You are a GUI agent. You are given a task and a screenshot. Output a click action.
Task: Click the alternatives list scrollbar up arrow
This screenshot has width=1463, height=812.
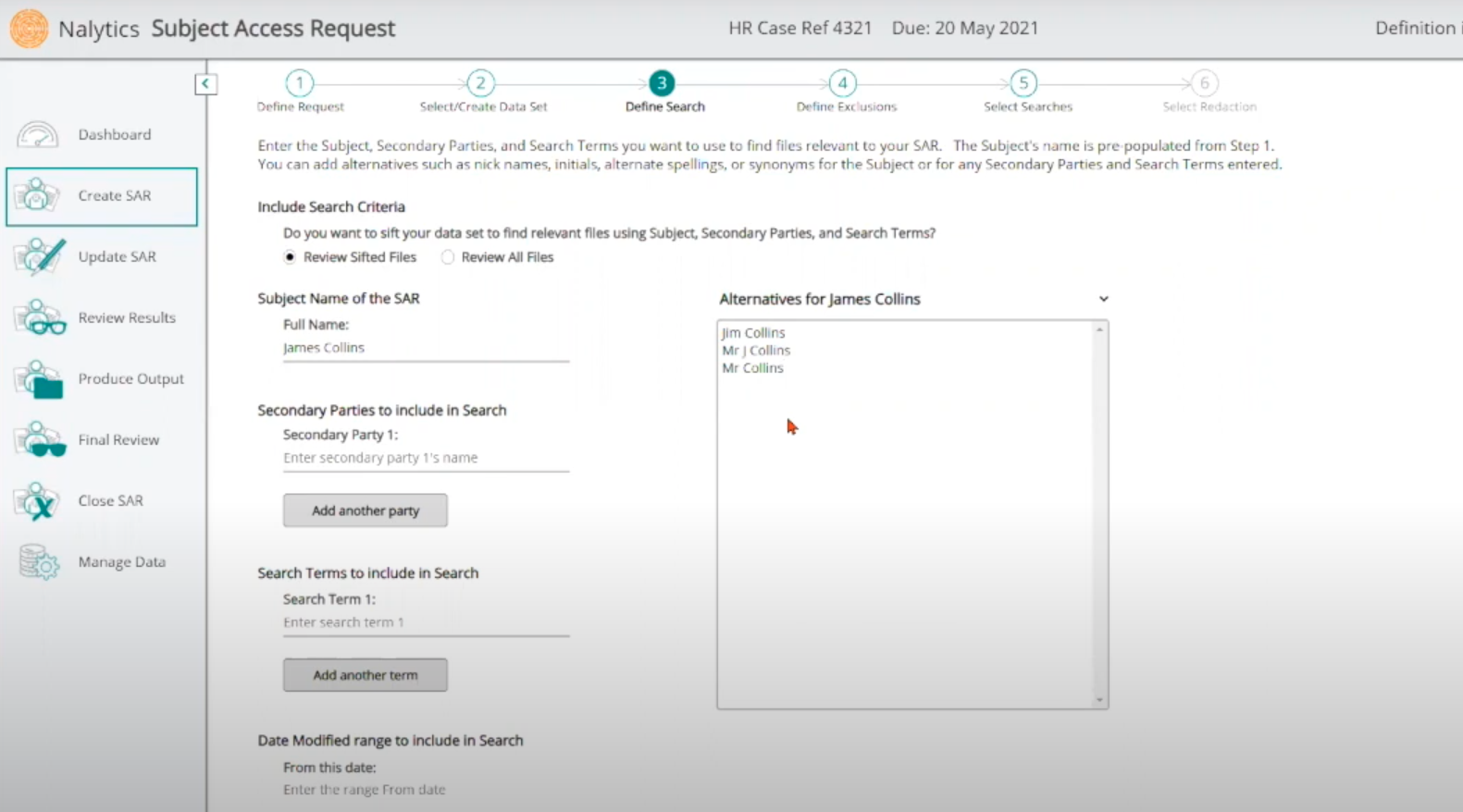(x=1099, y=329)
